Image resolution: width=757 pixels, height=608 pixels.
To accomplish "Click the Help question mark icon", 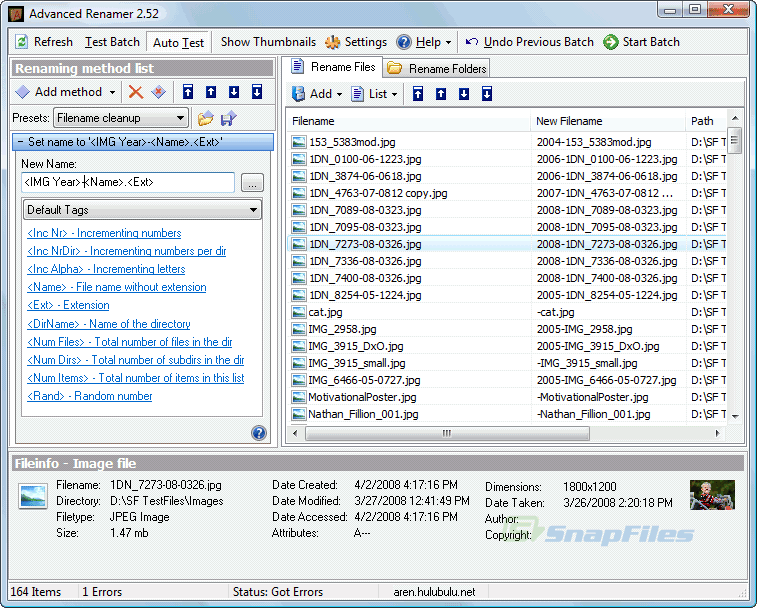I will pos(404,42).
